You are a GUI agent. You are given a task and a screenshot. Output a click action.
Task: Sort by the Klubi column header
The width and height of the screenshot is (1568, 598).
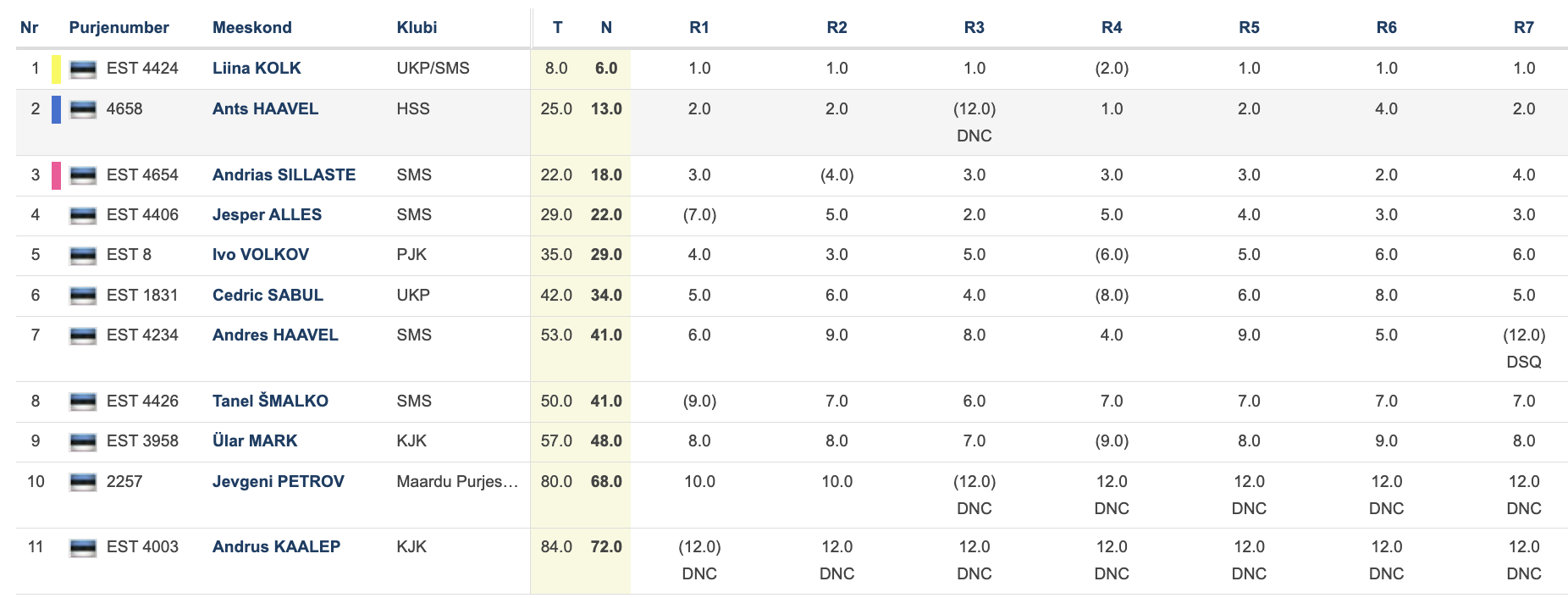pos(417,27)
